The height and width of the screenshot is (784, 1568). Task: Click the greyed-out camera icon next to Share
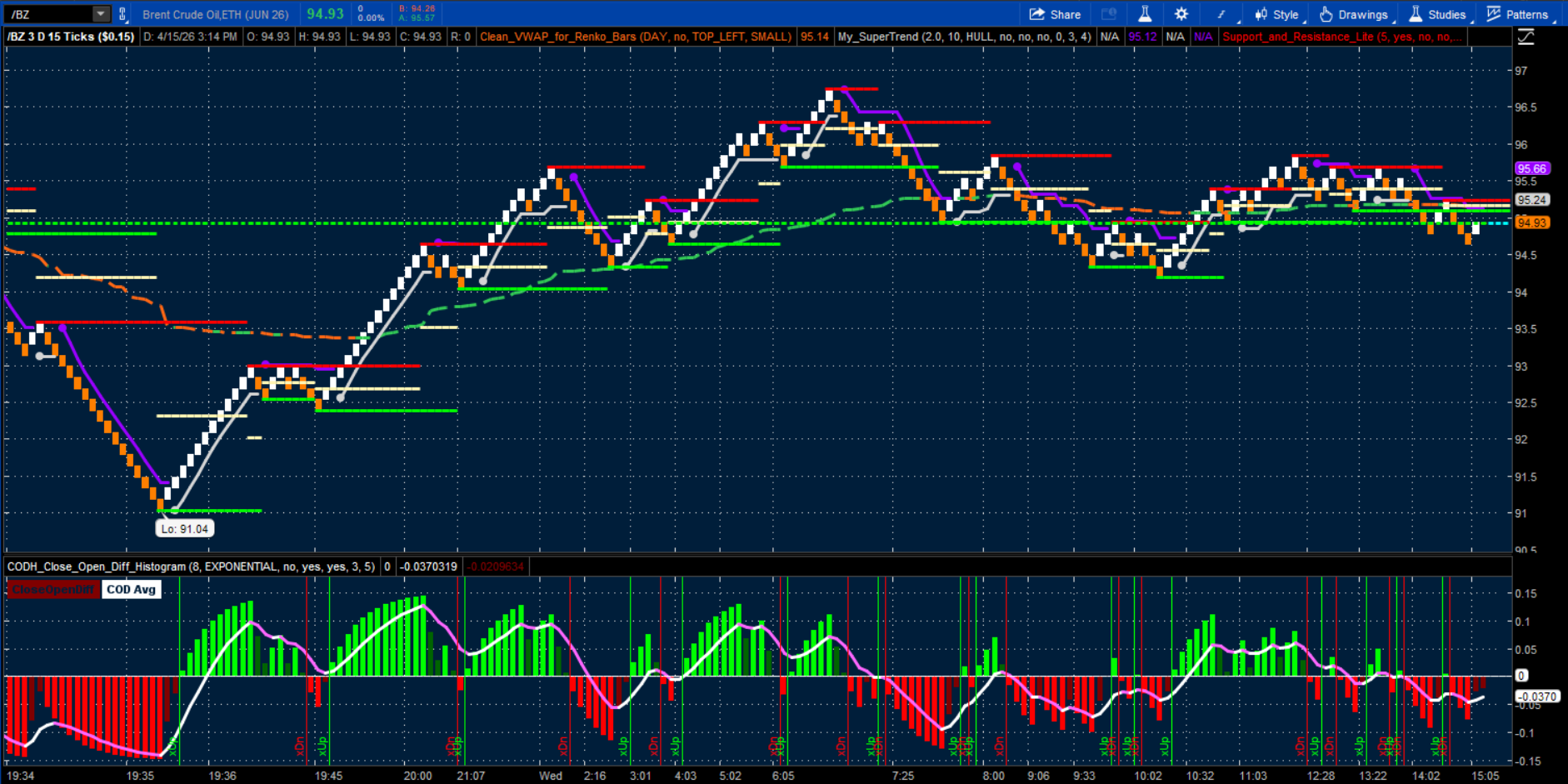point(1108,14)
